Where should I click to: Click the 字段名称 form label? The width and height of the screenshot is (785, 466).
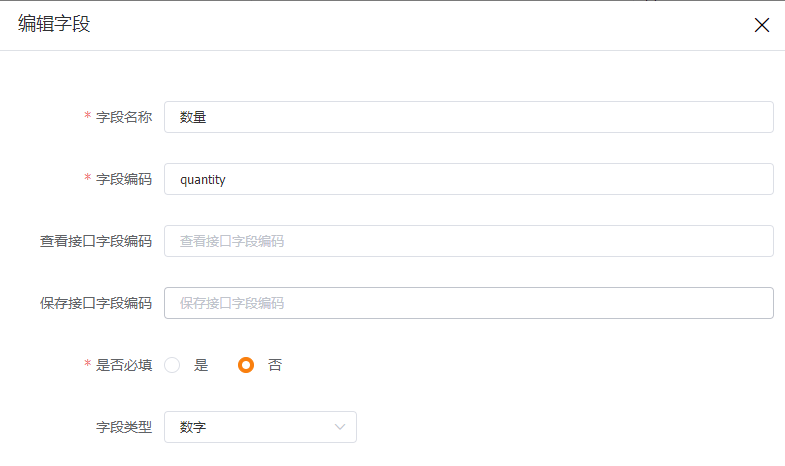tap(124, 117)
